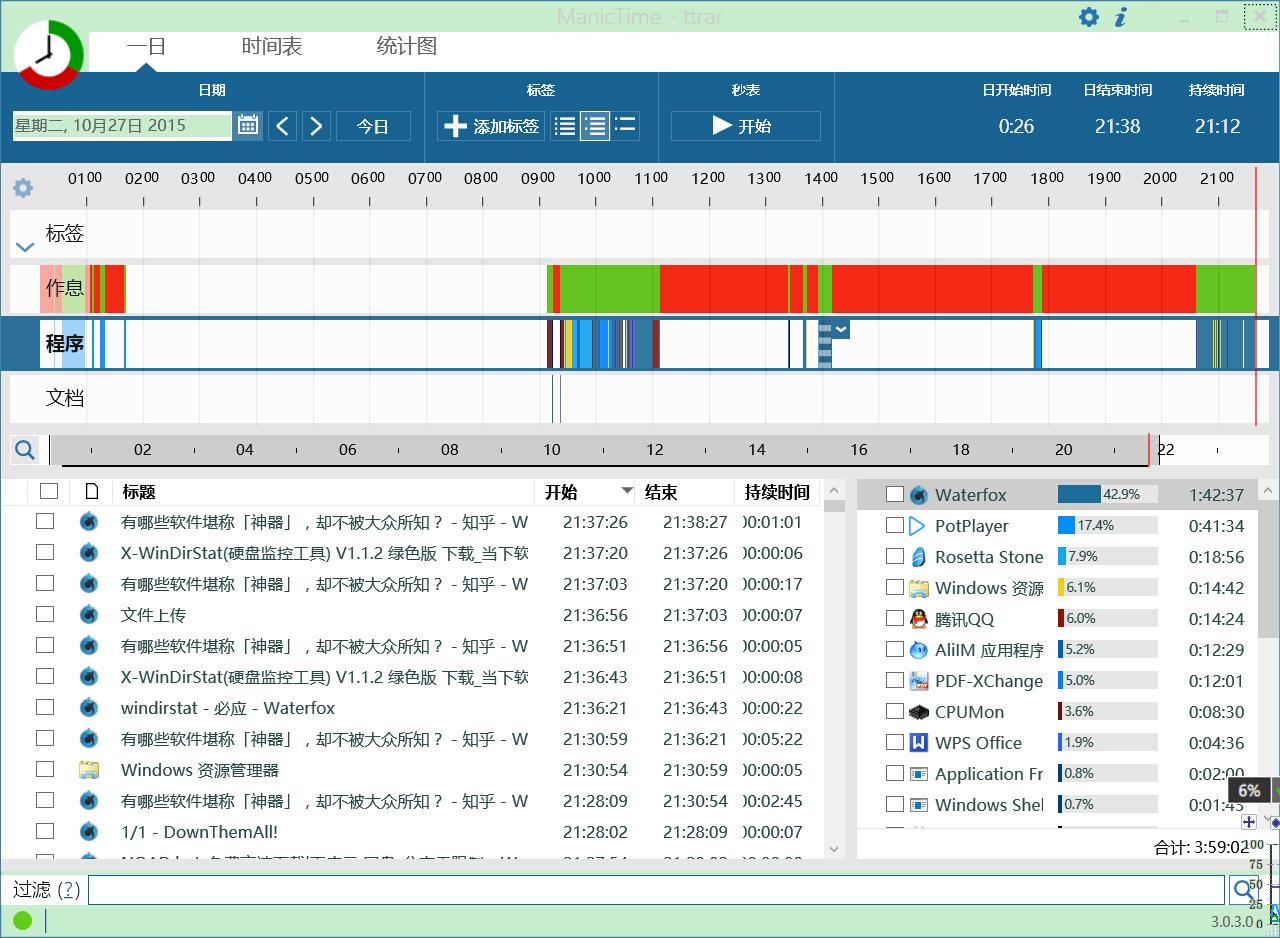The image size is (1280, 938).
Task: Go to next day arrow
Action: 316,126
